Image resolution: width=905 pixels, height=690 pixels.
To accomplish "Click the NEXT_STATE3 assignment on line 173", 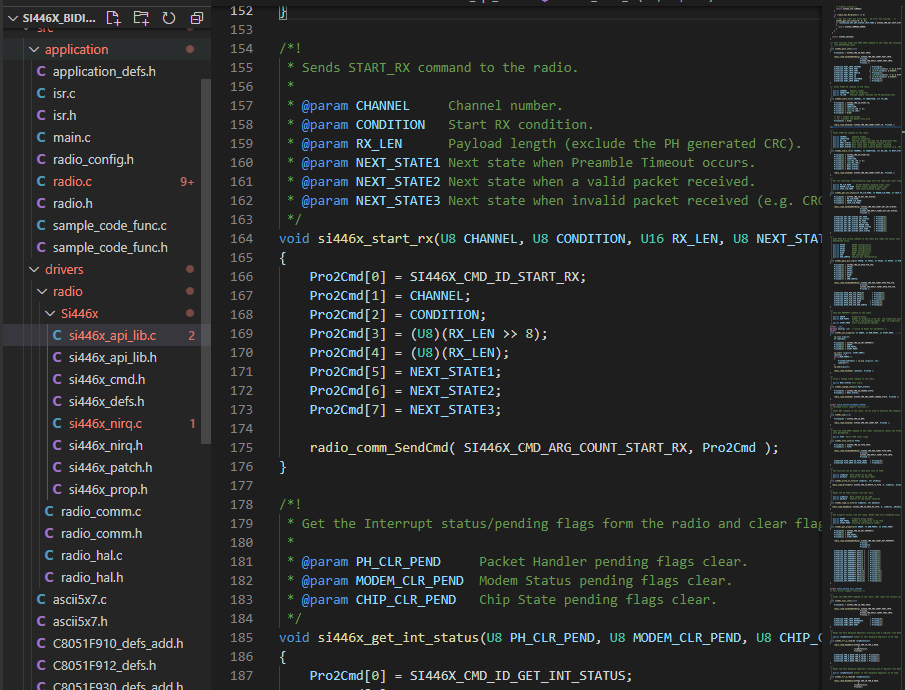I will 405,410.
